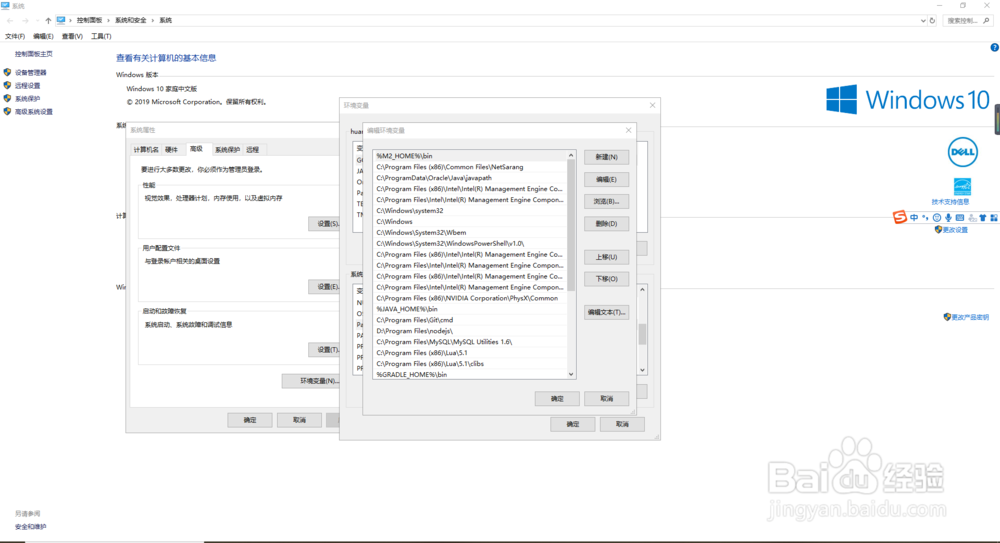The height and width of the screenshot is (543, 1000).
Task: Click the Up arrow navigation icon
Action: 48,20
